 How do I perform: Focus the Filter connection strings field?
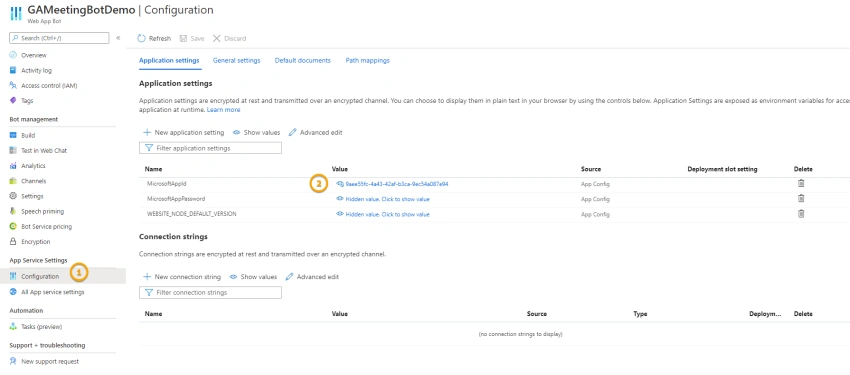click(210, 293)
